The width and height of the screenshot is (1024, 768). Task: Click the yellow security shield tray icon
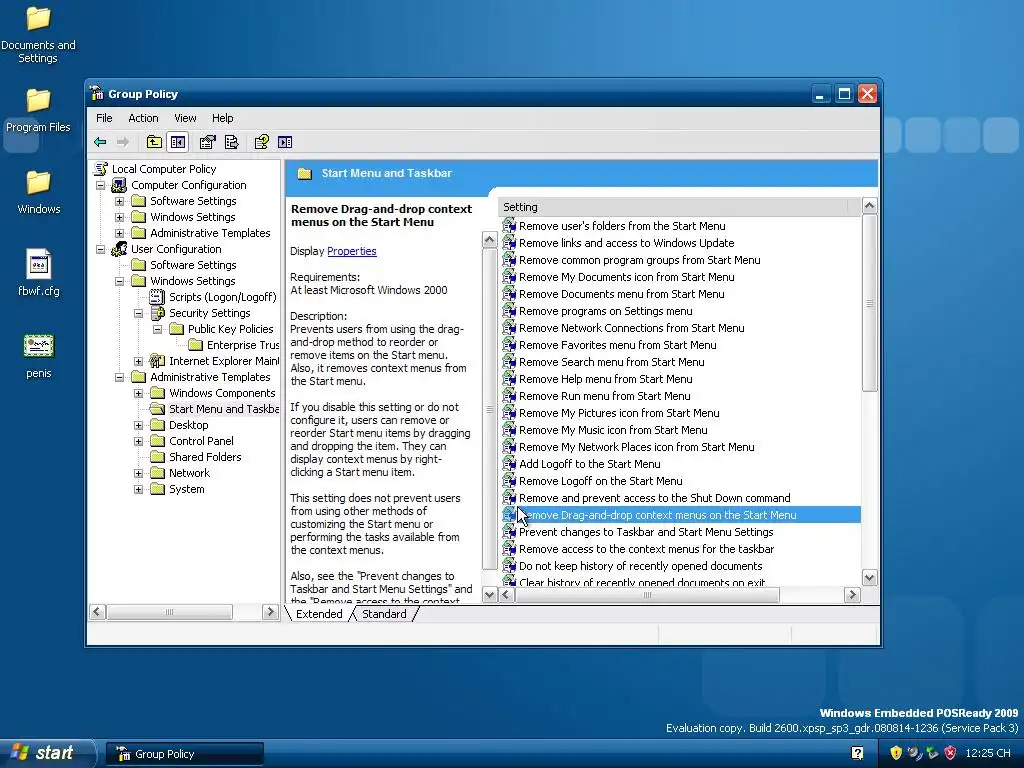point(896,753)
